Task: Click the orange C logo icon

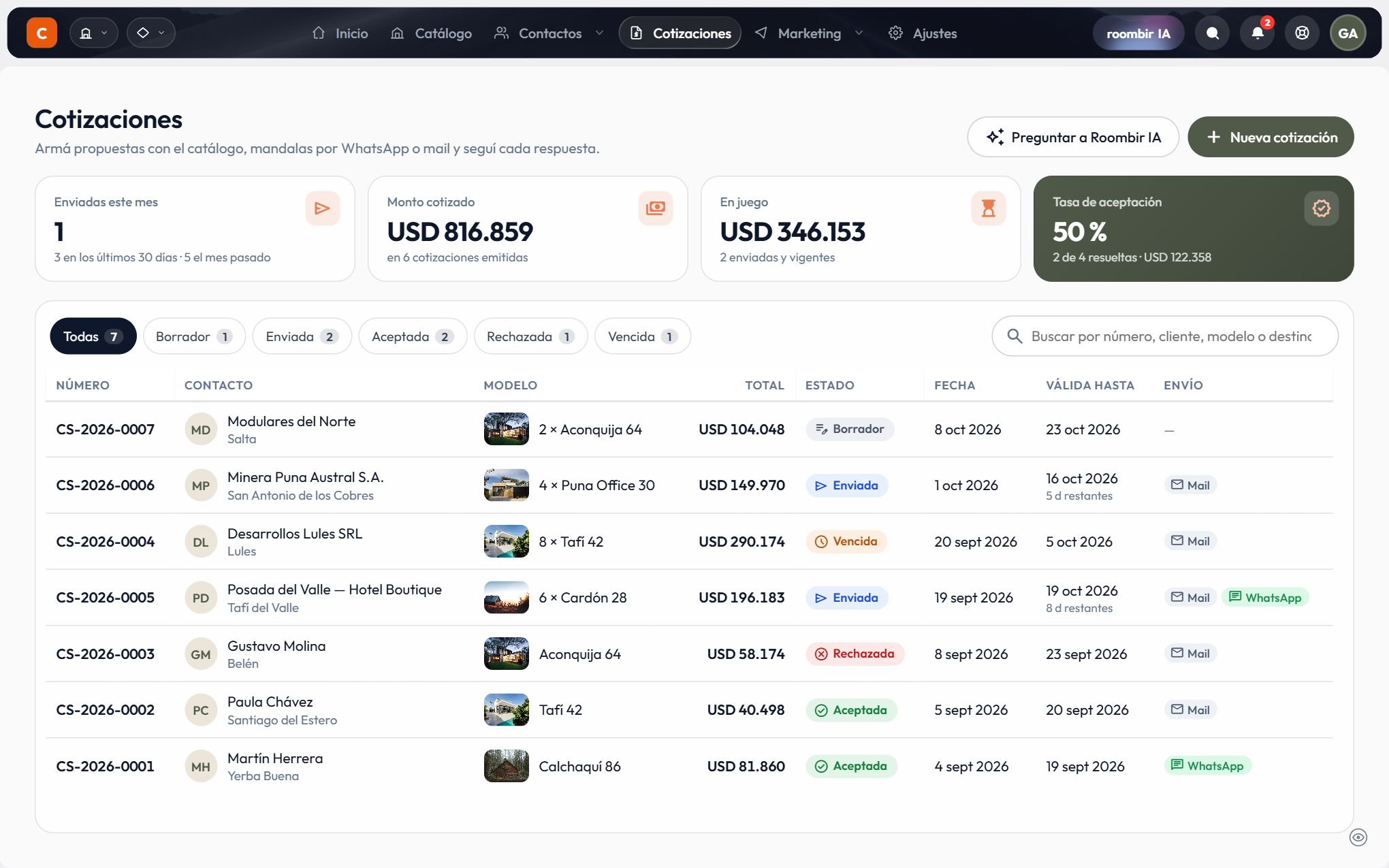Action: [x=42, y=33]
